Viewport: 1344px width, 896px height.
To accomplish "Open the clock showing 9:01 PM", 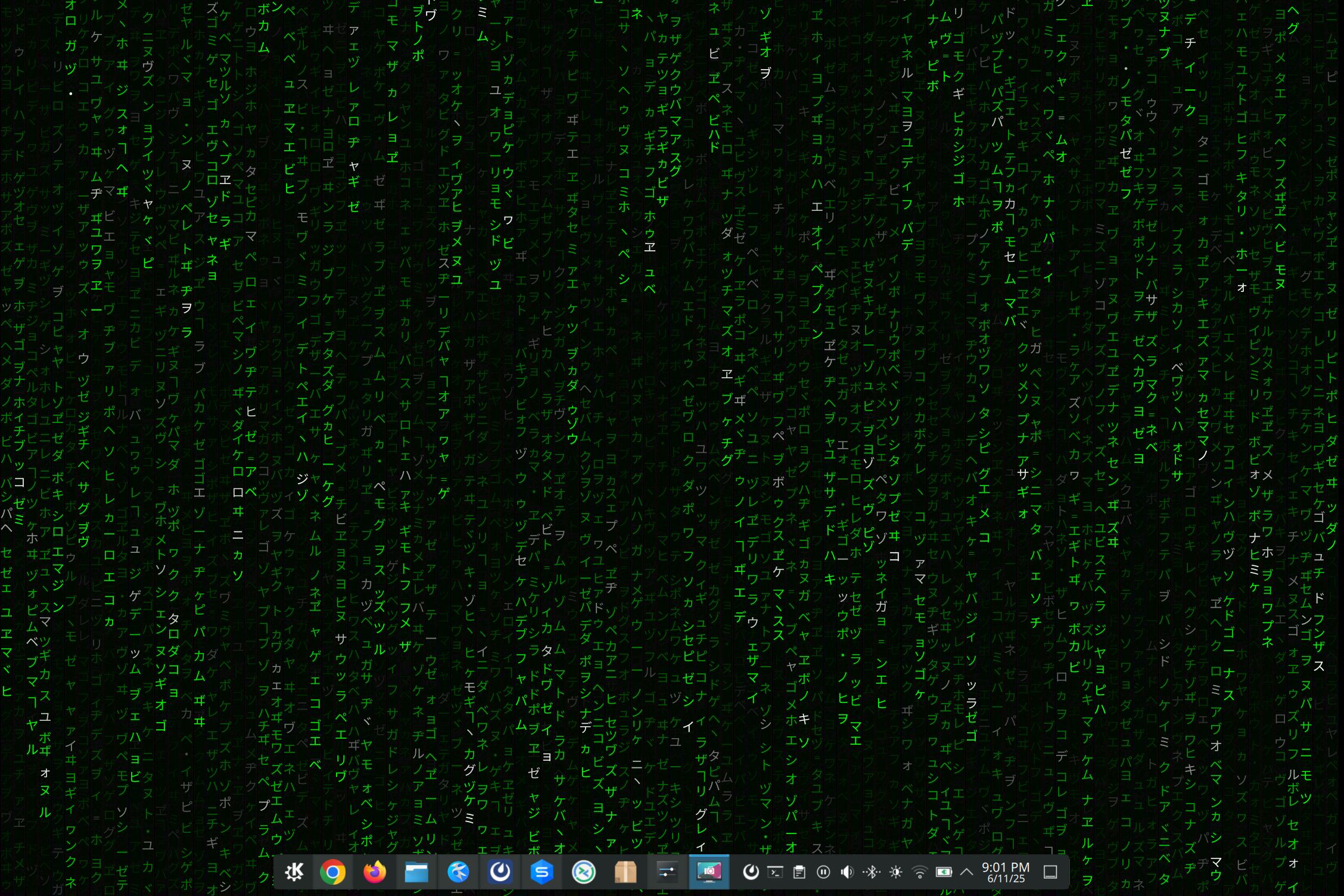I will 1006,872.
